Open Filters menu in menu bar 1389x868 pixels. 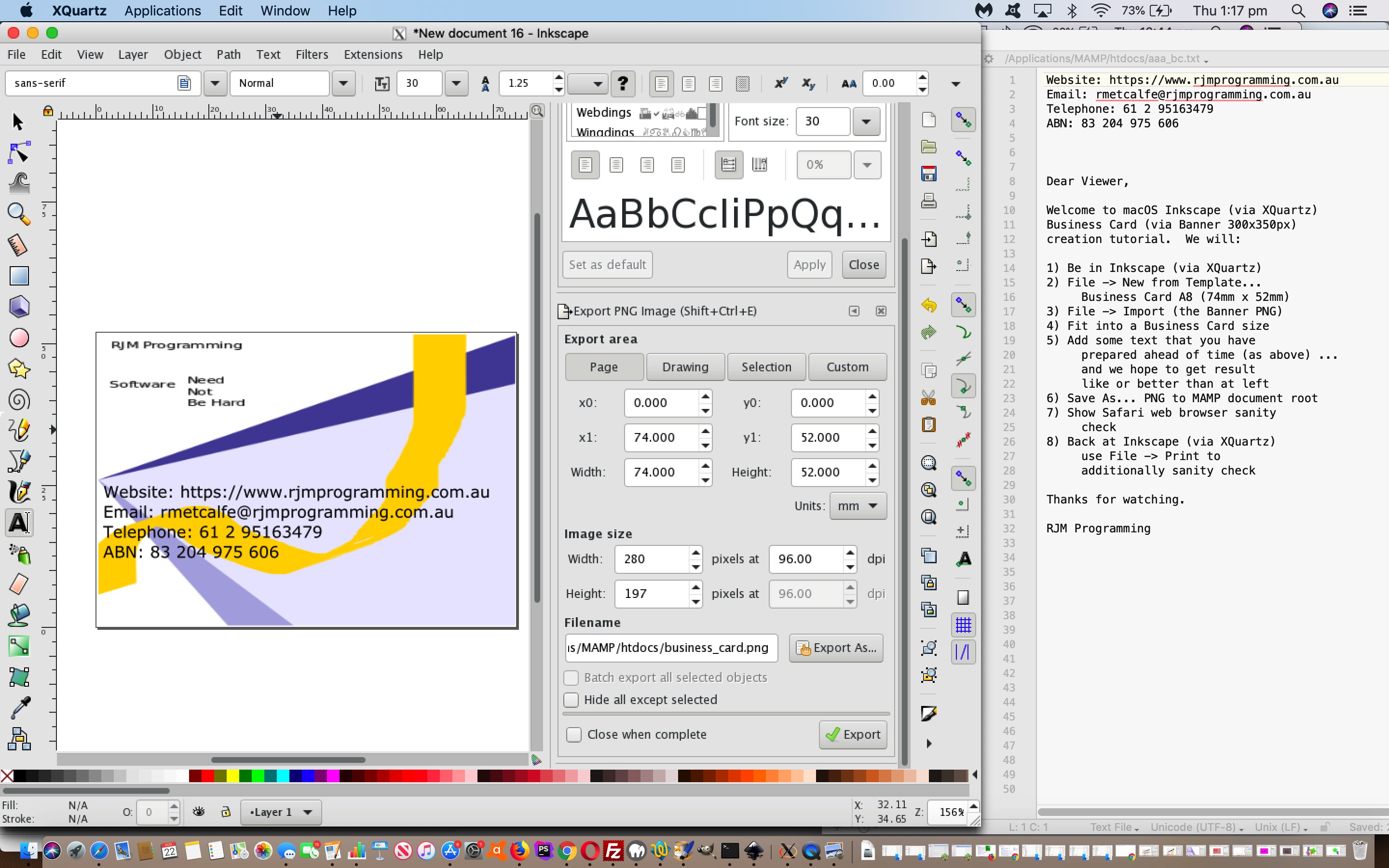(311, 53)
